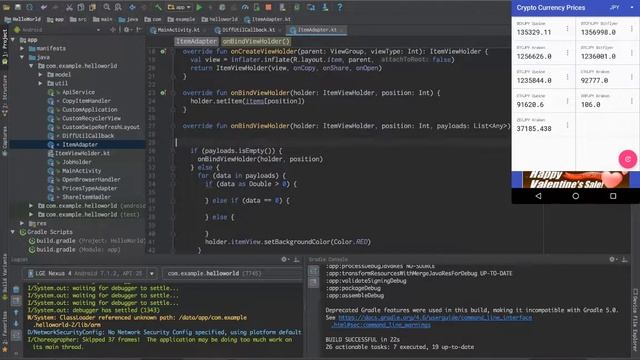
Task: Open JPY currency dropdown in emulator
Action: tap(622, 8)
